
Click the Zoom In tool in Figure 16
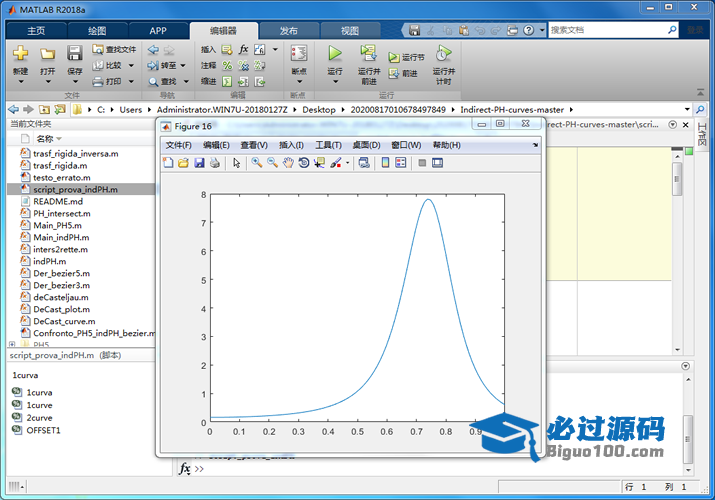pyautogui.click(x=257, y=163)
